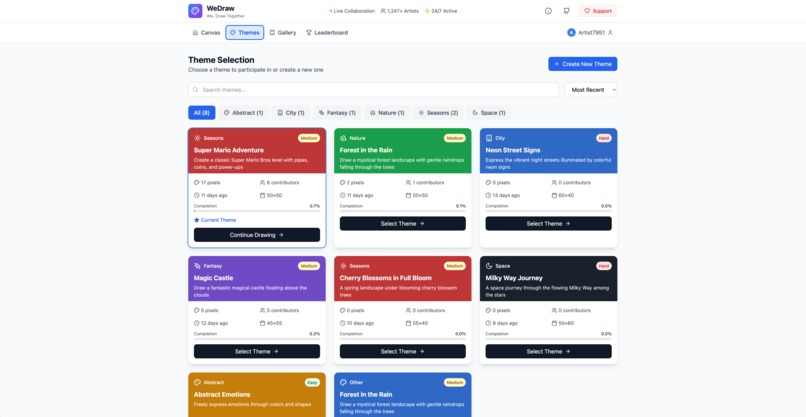Click the GitHub icon in header
Image resolution: width=806 pixels, height=417 pixels.
click(566, 11)
